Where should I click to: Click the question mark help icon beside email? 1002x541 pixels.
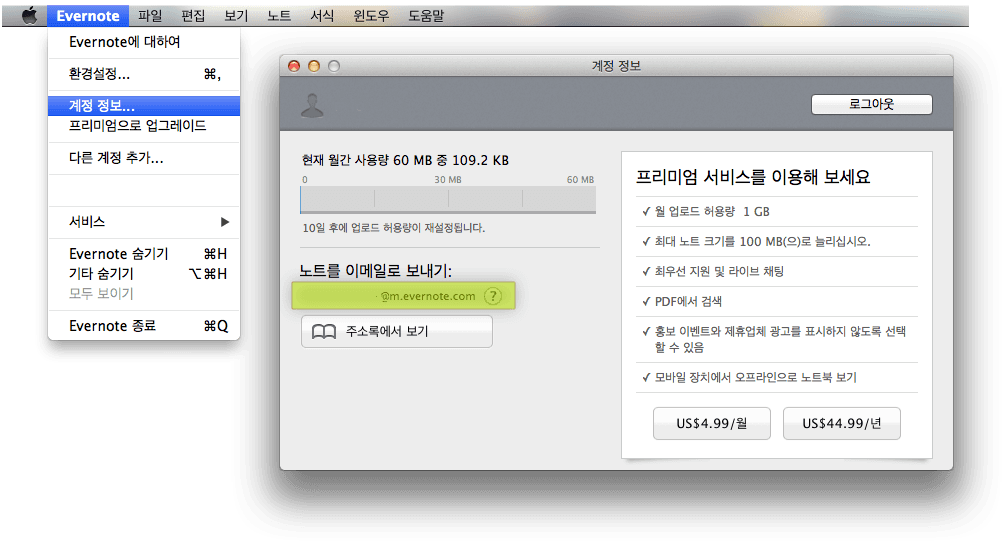(x=492, y=296)
